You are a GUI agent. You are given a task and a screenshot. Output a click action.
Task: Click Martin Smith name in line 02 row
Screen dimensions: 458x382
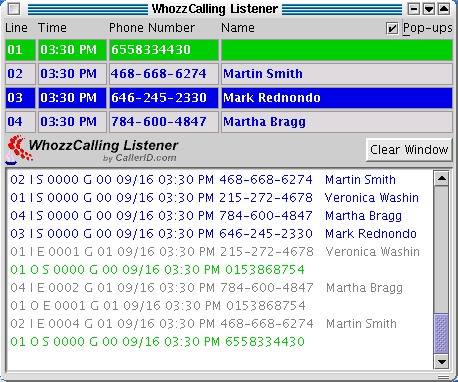[337, 74]
